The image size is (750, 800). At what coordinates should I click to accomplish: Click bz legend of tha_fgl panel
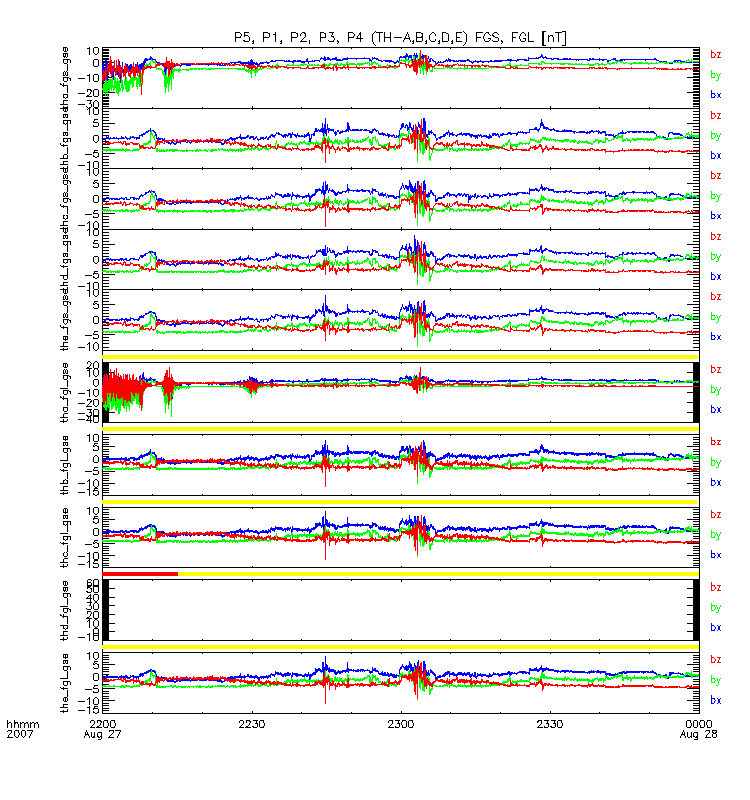click(x=716, y=369)
